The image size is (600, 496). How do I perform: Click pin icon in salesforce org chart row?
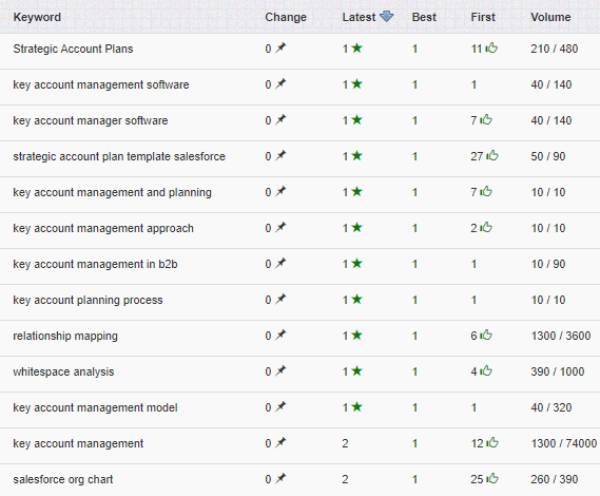pyautogui.click(x=281, y=479)
